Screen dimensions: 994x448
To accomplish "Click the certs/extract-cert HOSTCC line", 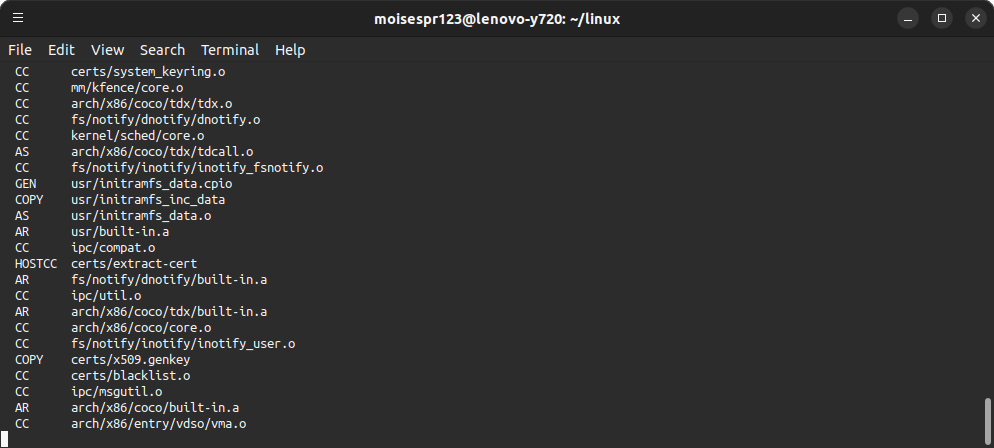I will click(106, 264).
